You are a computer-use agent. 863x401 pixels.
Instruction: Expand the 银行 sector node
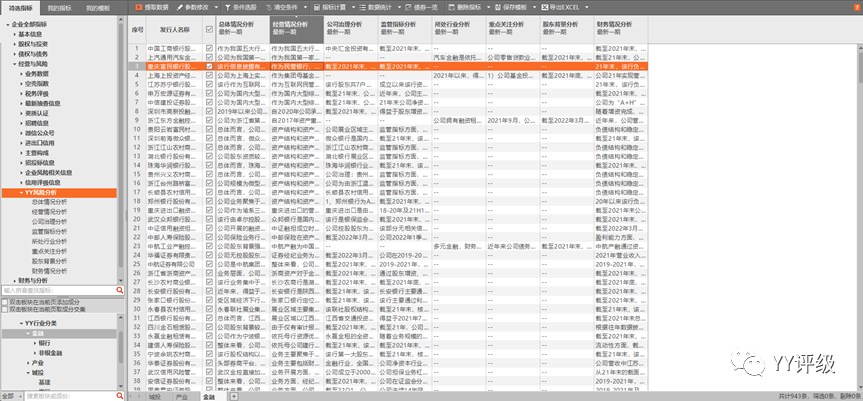coord(35,343)
